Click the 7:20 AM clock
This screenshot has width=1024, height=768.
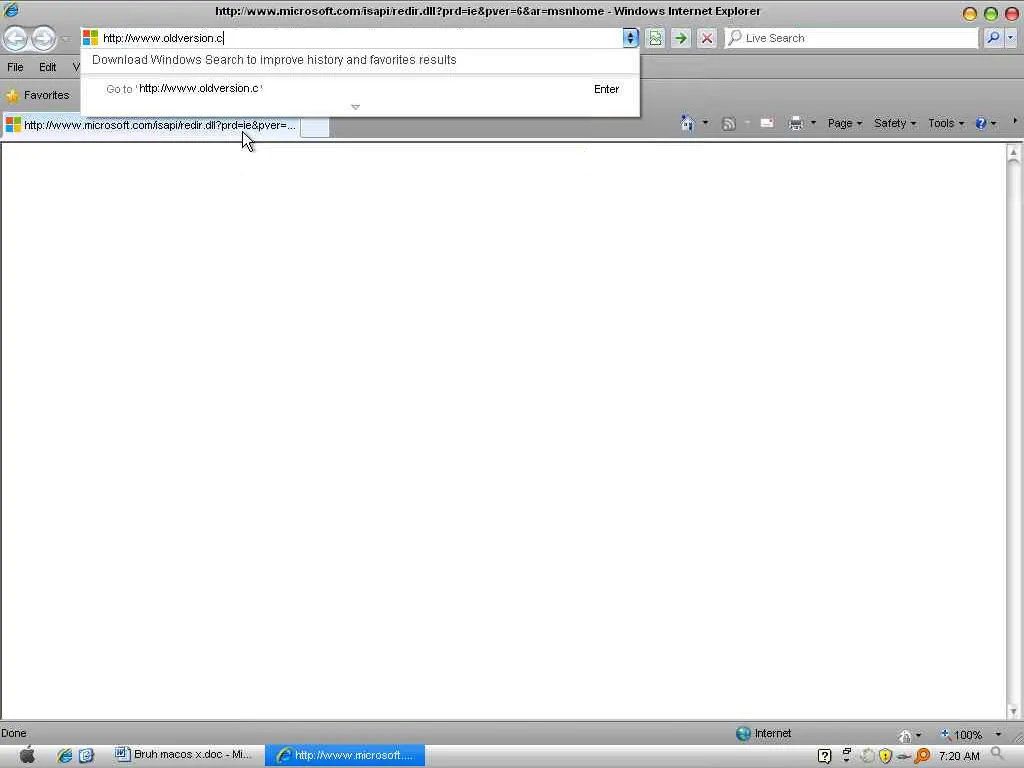(959, 756)
